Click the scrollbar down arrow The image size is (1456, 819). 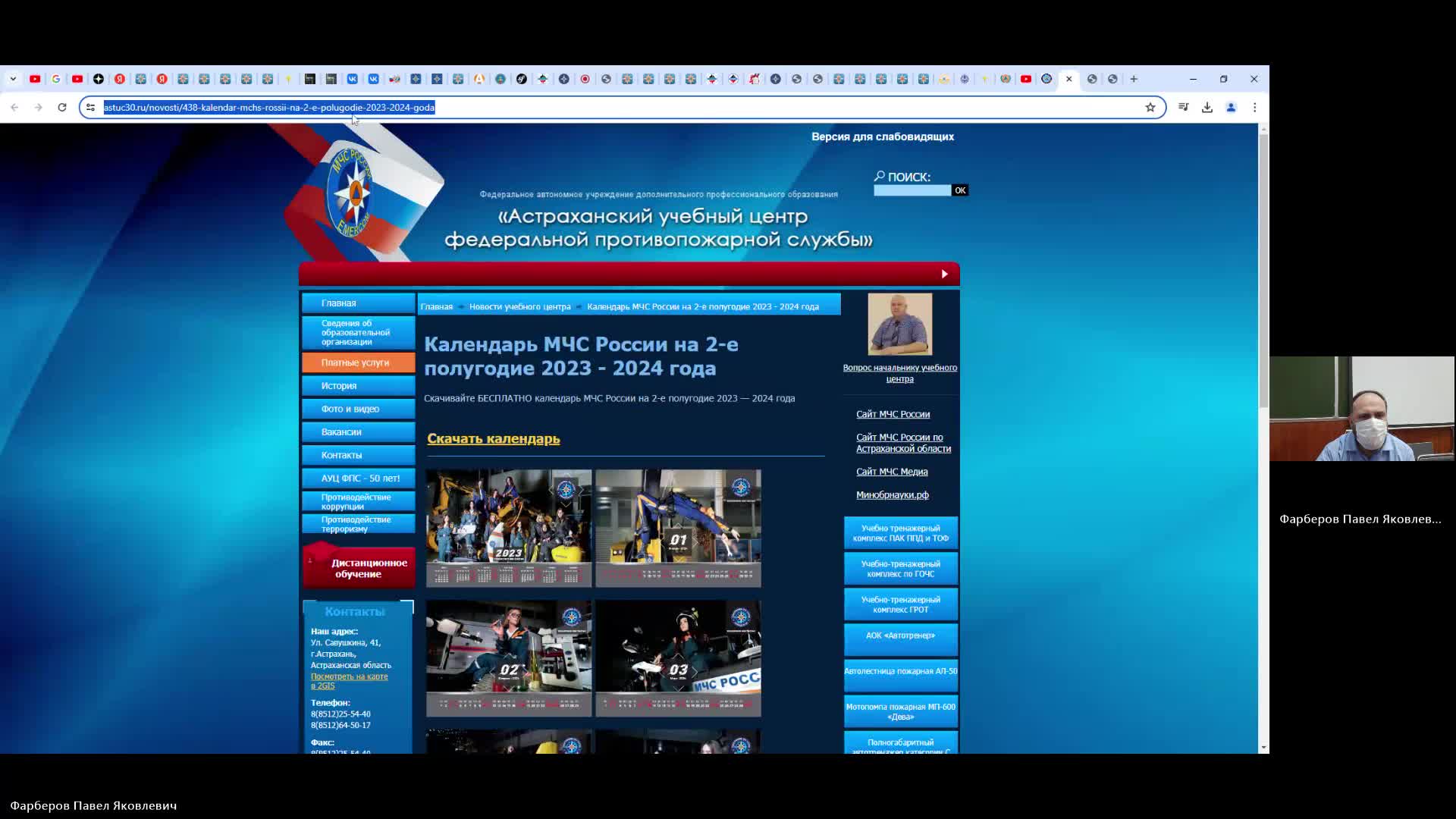coord(1263,748)
